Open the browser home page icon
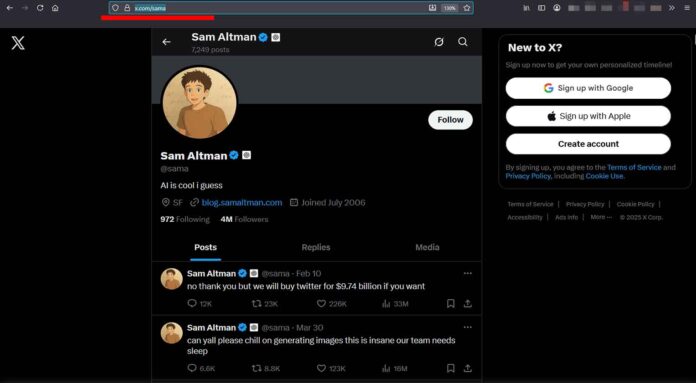The height and width of the screenshot is (383, 696). point(55,8)
